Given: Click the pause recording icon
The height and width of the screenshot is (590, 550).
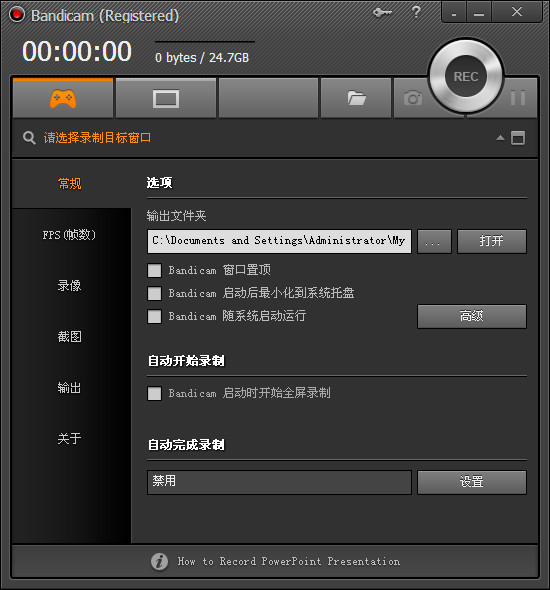Looking at the screenshot, I should [518, 98].
